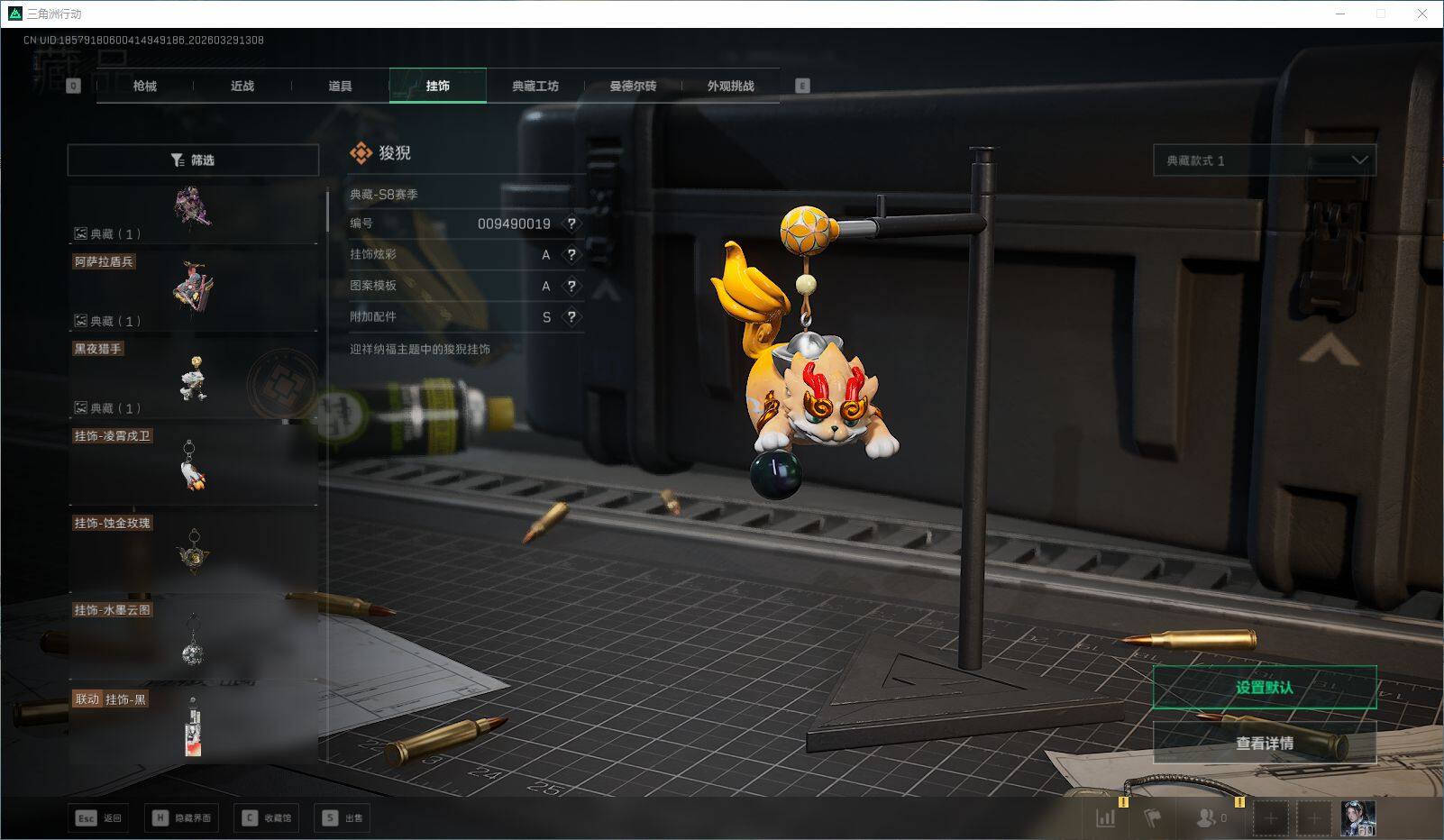Show help for 图案模板 rating
1444x840 pixels.
coord(571,286)
